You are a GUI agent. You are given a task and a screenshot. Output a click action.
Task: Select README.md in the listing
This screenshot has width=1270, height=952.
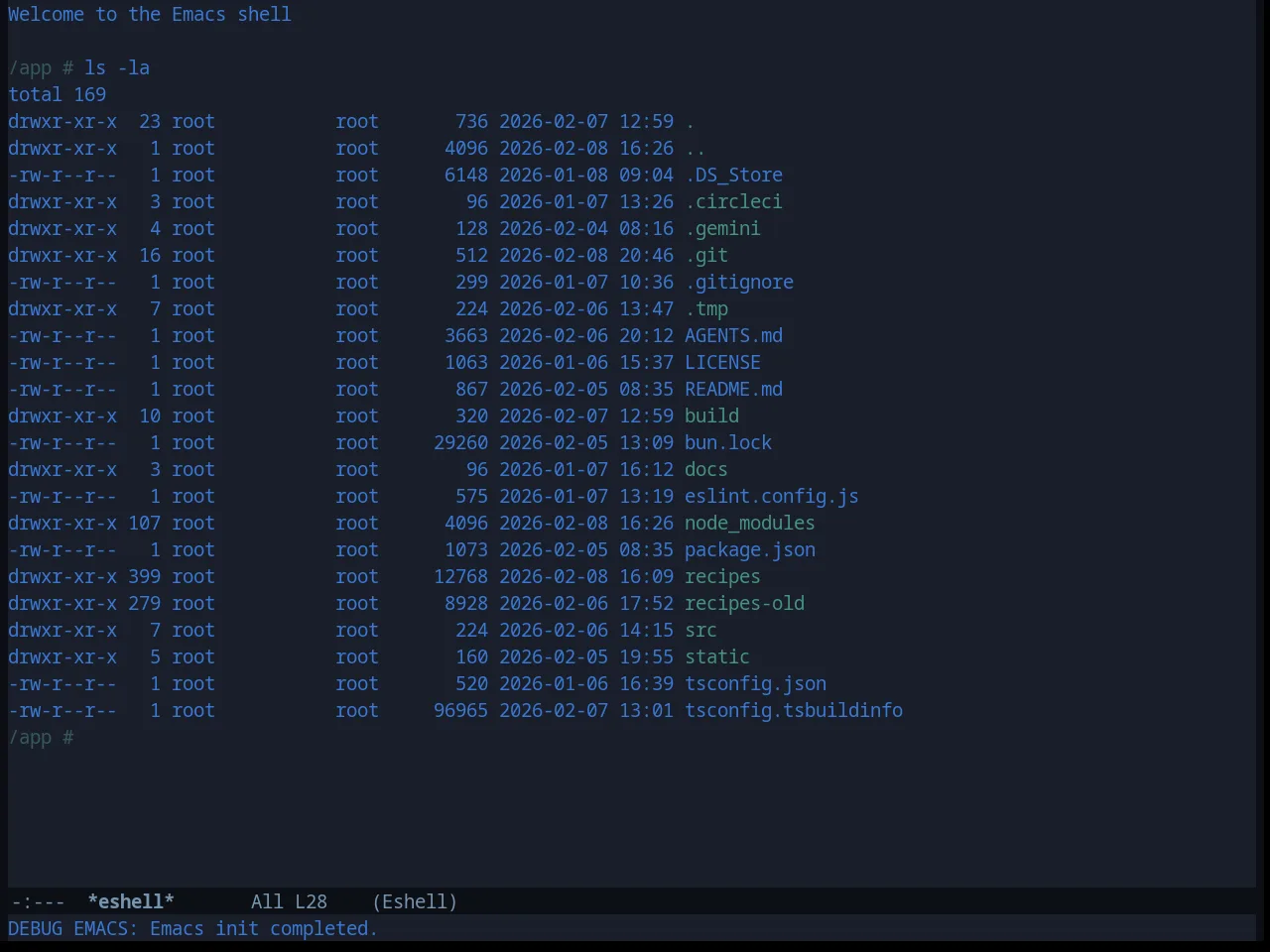(733, 389)
